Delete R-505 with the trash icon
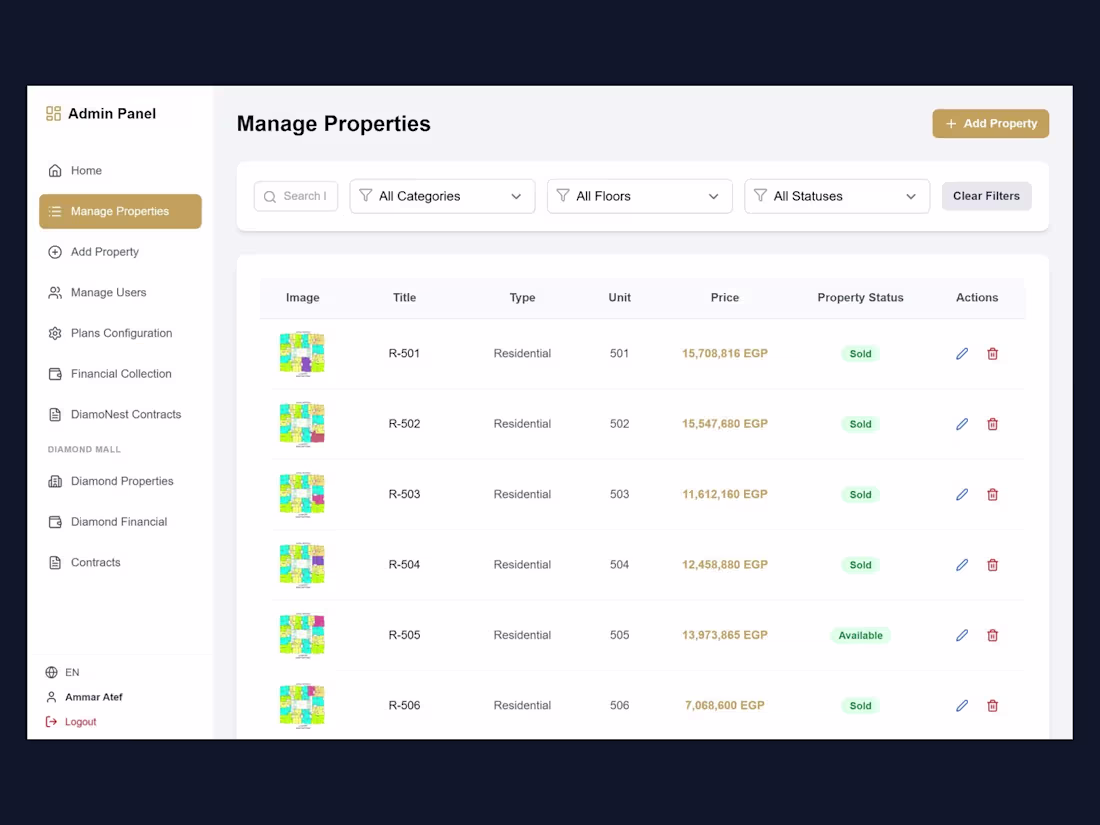The width and height of the screenshot is (1100, 825). [993, 635]
